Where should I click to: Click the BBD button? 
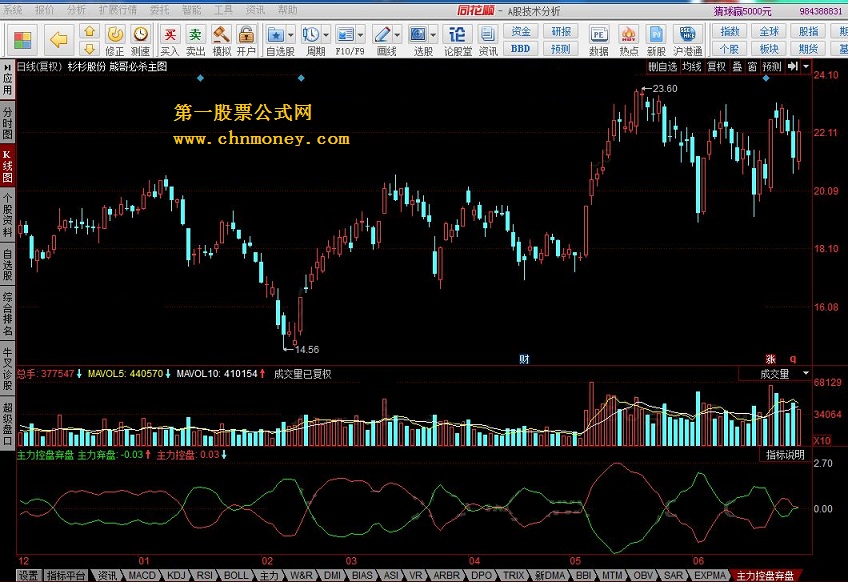tap(521, 49)
